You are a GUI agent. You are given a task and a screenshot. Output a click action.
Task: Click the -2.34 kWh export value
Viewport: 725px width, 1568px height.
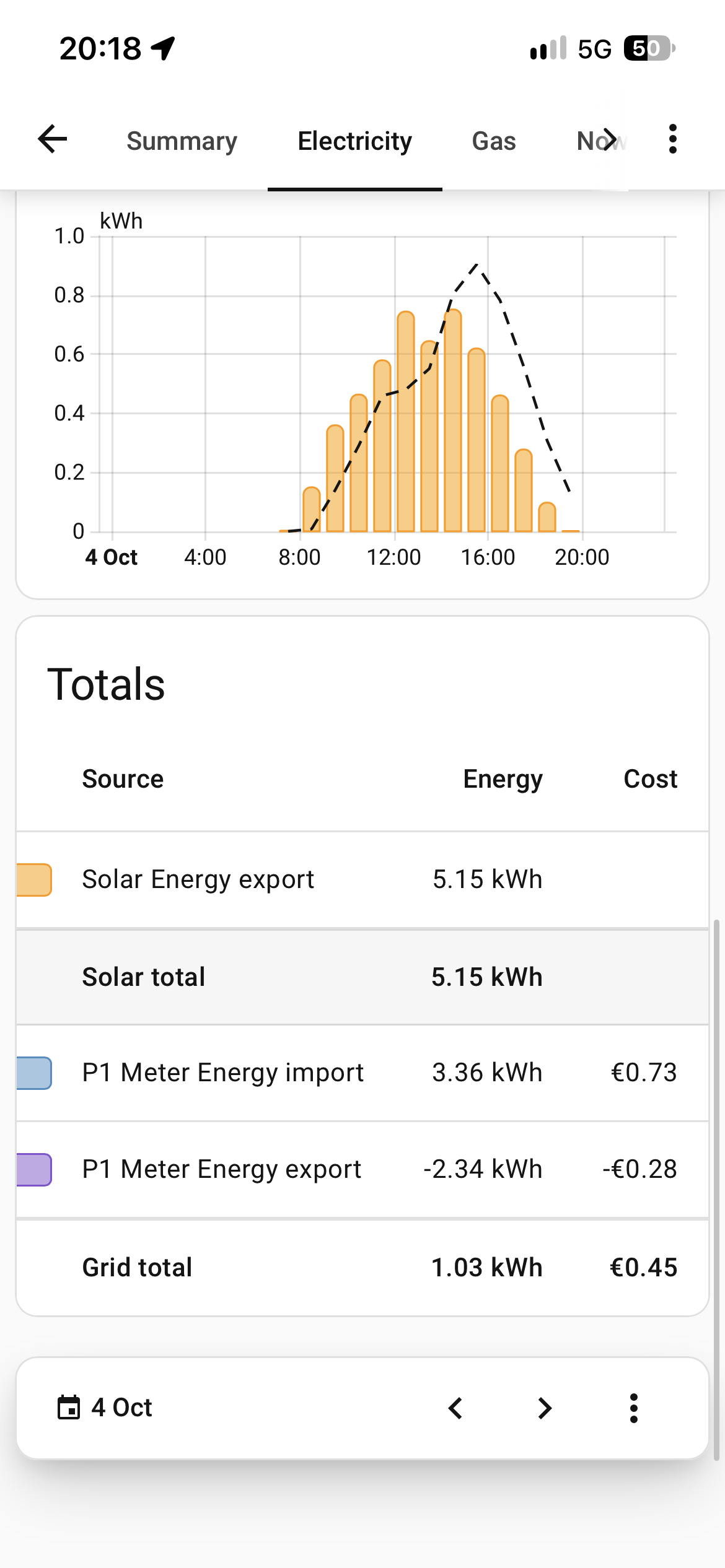coord(483,1169)
